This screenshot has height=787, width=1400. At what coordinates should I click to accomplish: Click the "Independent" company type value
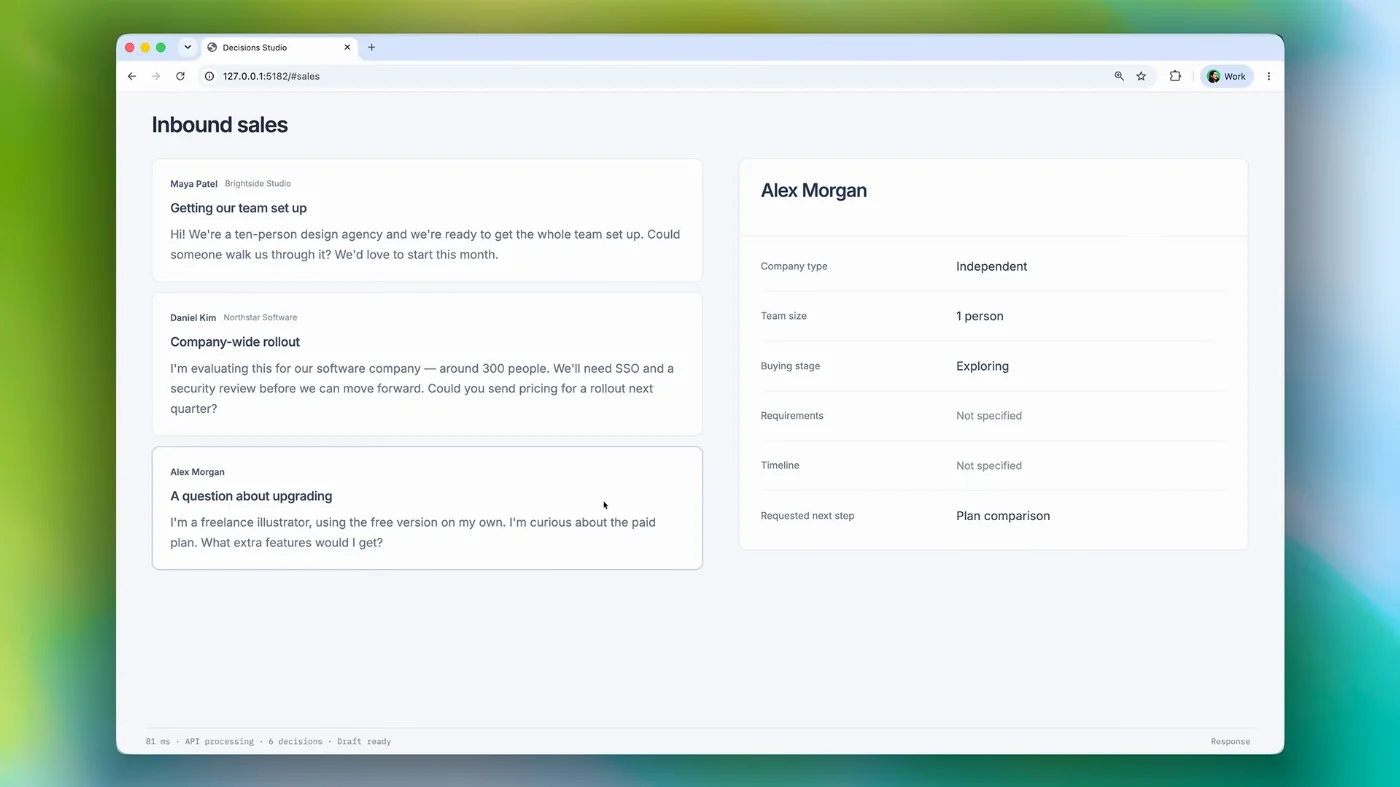pos(991,267)
